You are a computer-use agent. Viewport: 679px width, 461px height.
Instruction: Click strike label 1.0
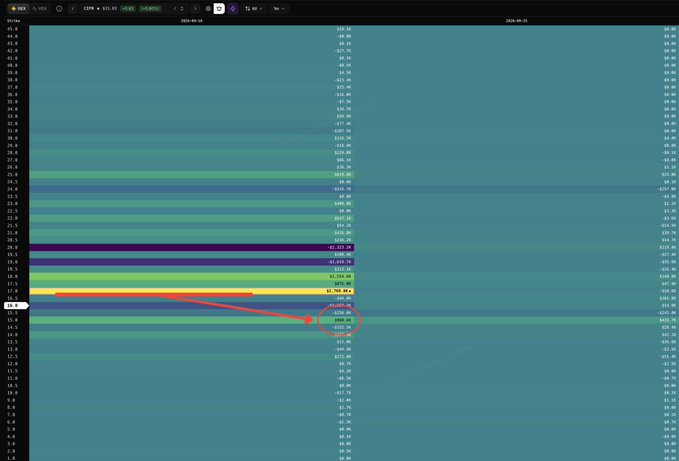(11, 458)
